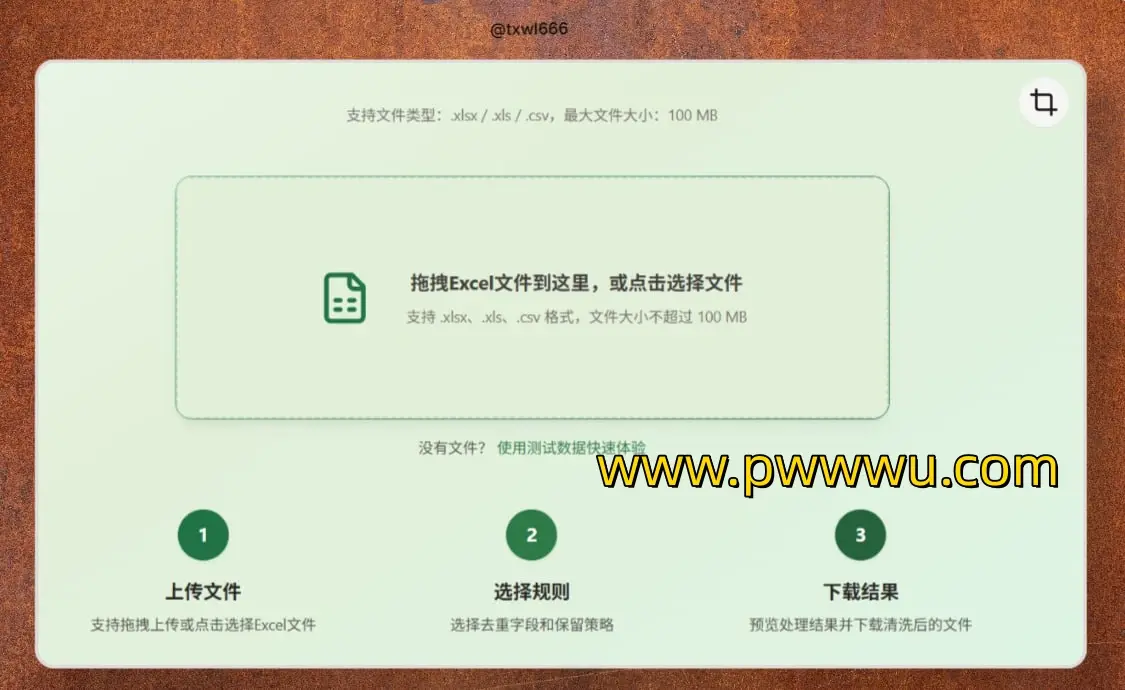The width and height of the screenshot is (1125, 690).
Task: Click the 选择去重字段和保留策略 description
Action: (531, 625)
